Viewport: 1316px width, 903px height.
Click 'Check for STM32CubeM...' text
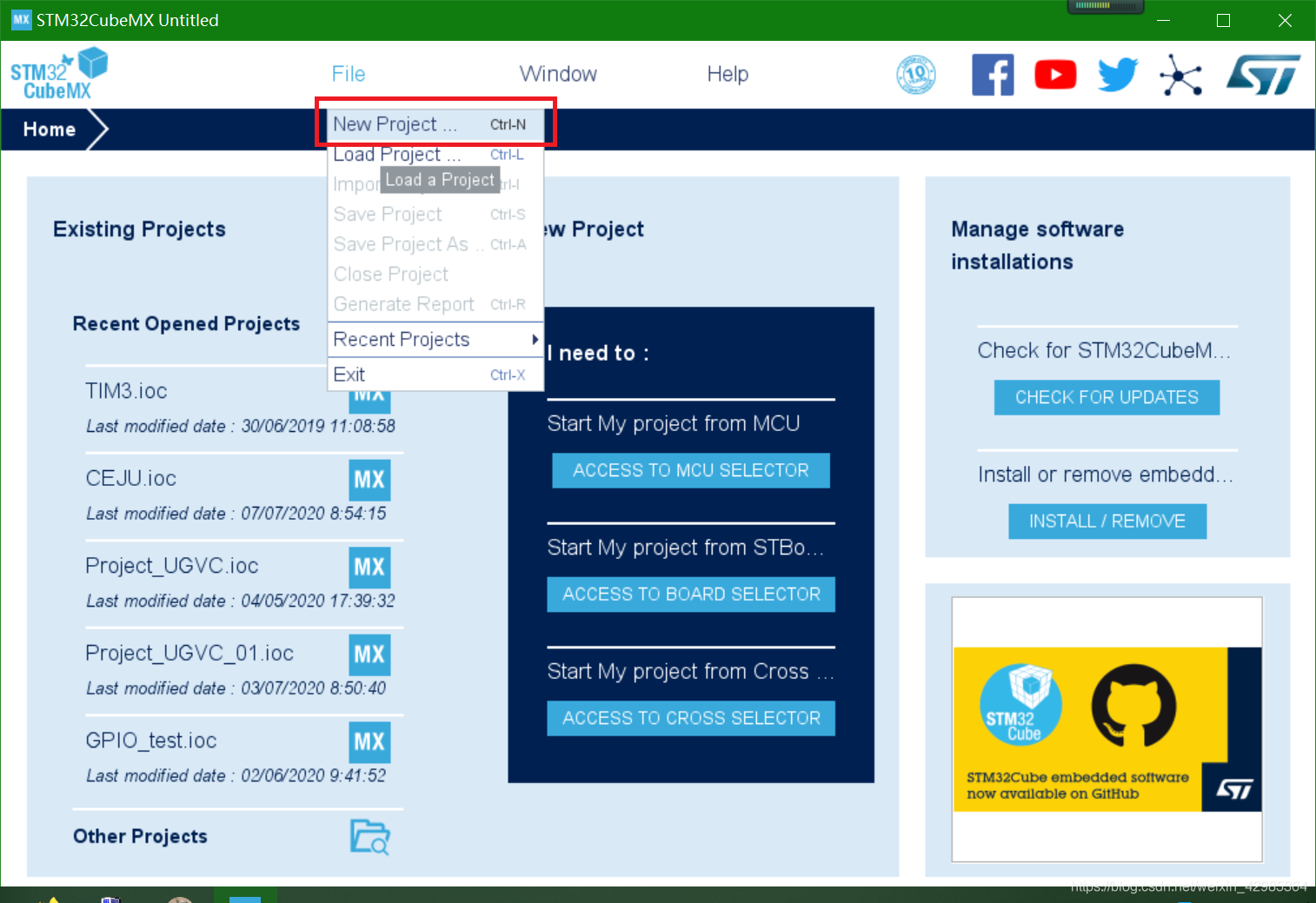tap(1104, 350)
